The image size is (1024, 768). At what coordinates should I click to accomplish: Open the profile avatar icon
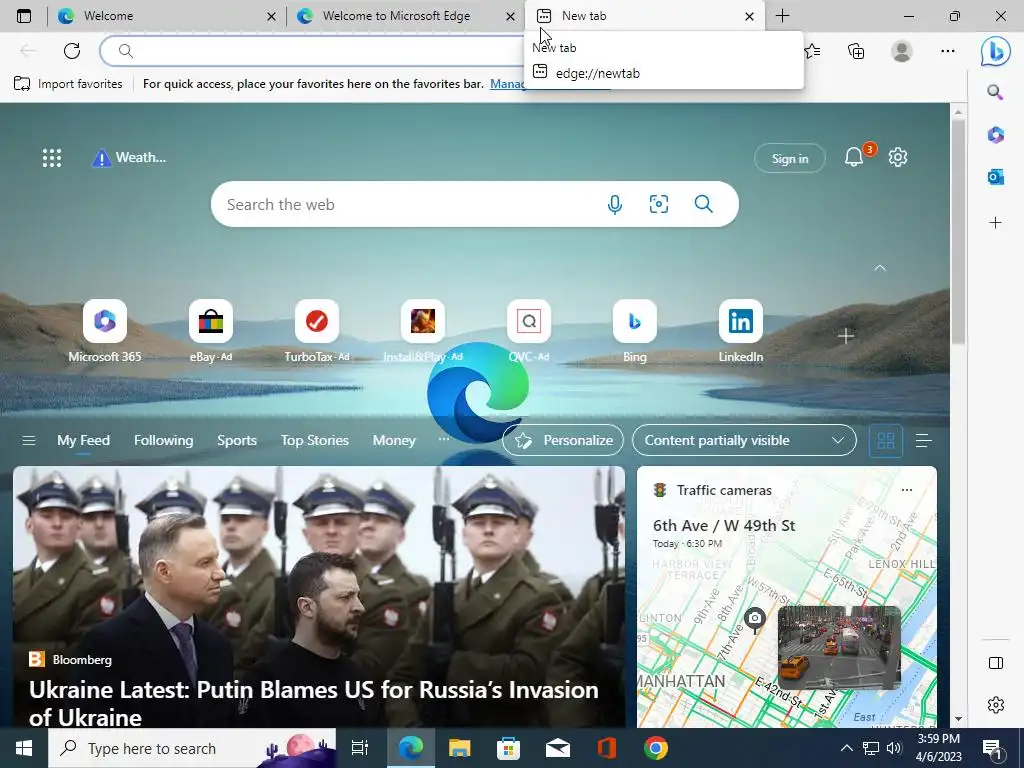902,51
